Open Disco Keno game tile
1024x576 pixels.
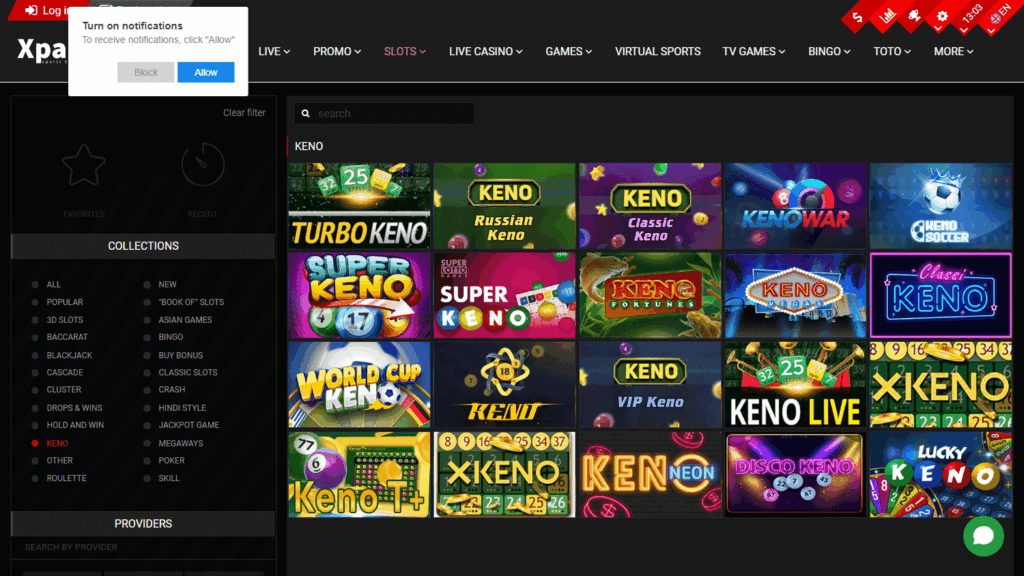(x=795, y=474)
